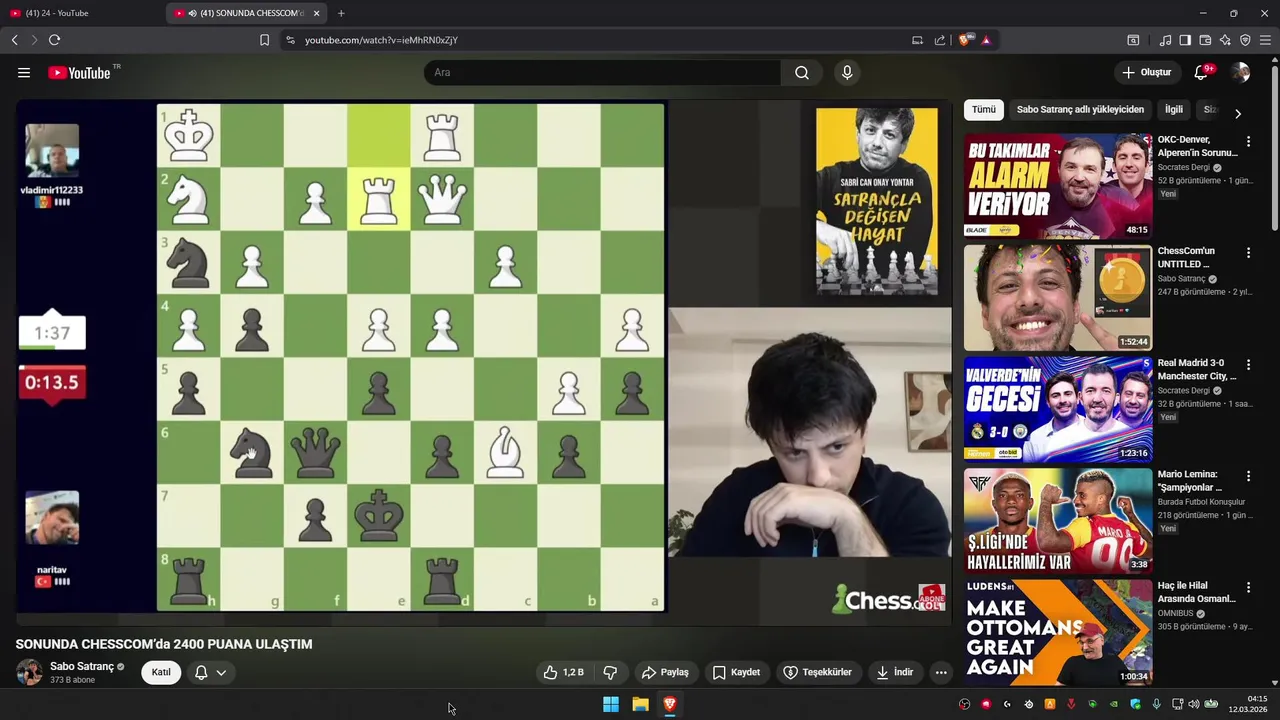The width and height of the screenshot is (1280, 720).
Task: Click the Paylaş share button
Action: click(x=665, y=672)
